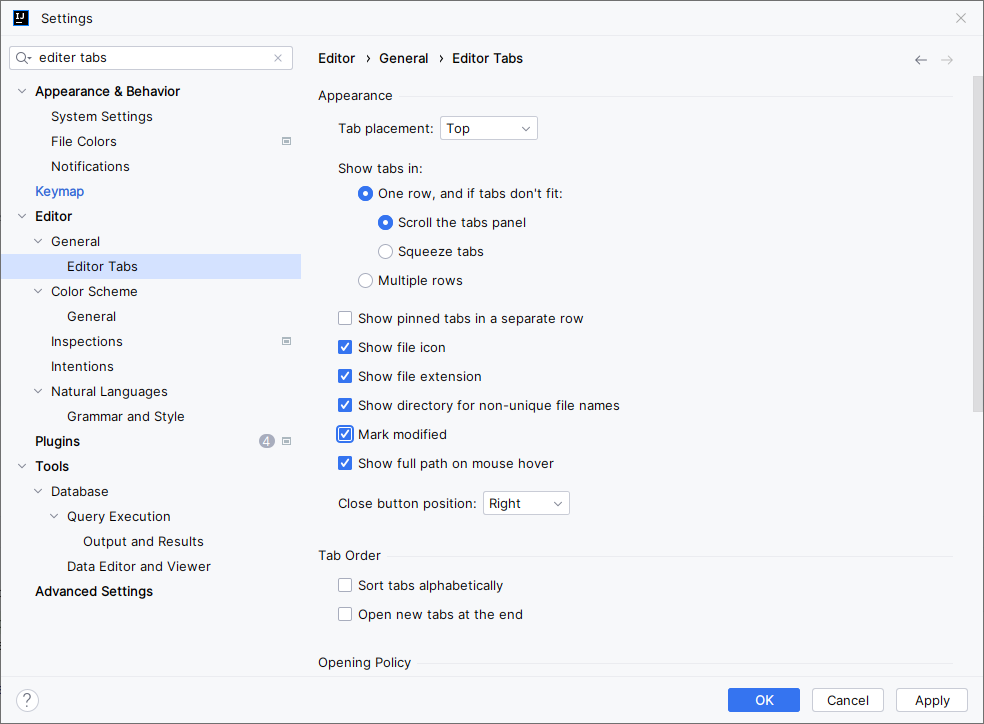The width and height of the screenshot is (984, 724).
Task: Uncheck Show file icon
Action: (x=345, y=347)
